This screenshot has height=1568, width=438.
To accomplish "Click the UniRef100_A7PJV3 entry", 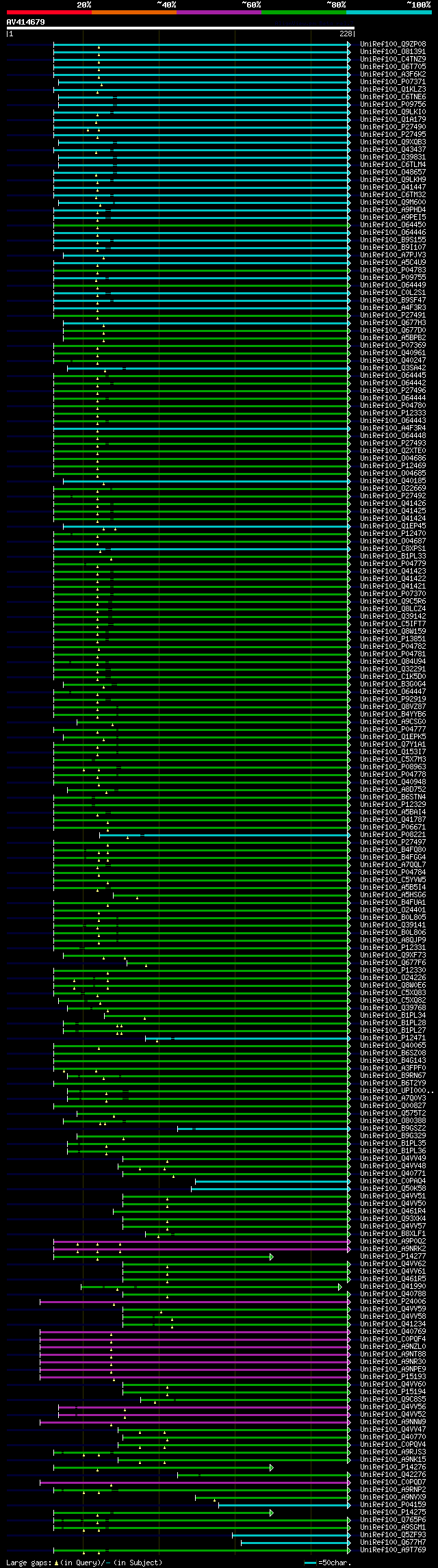I will tap(393, 255).
